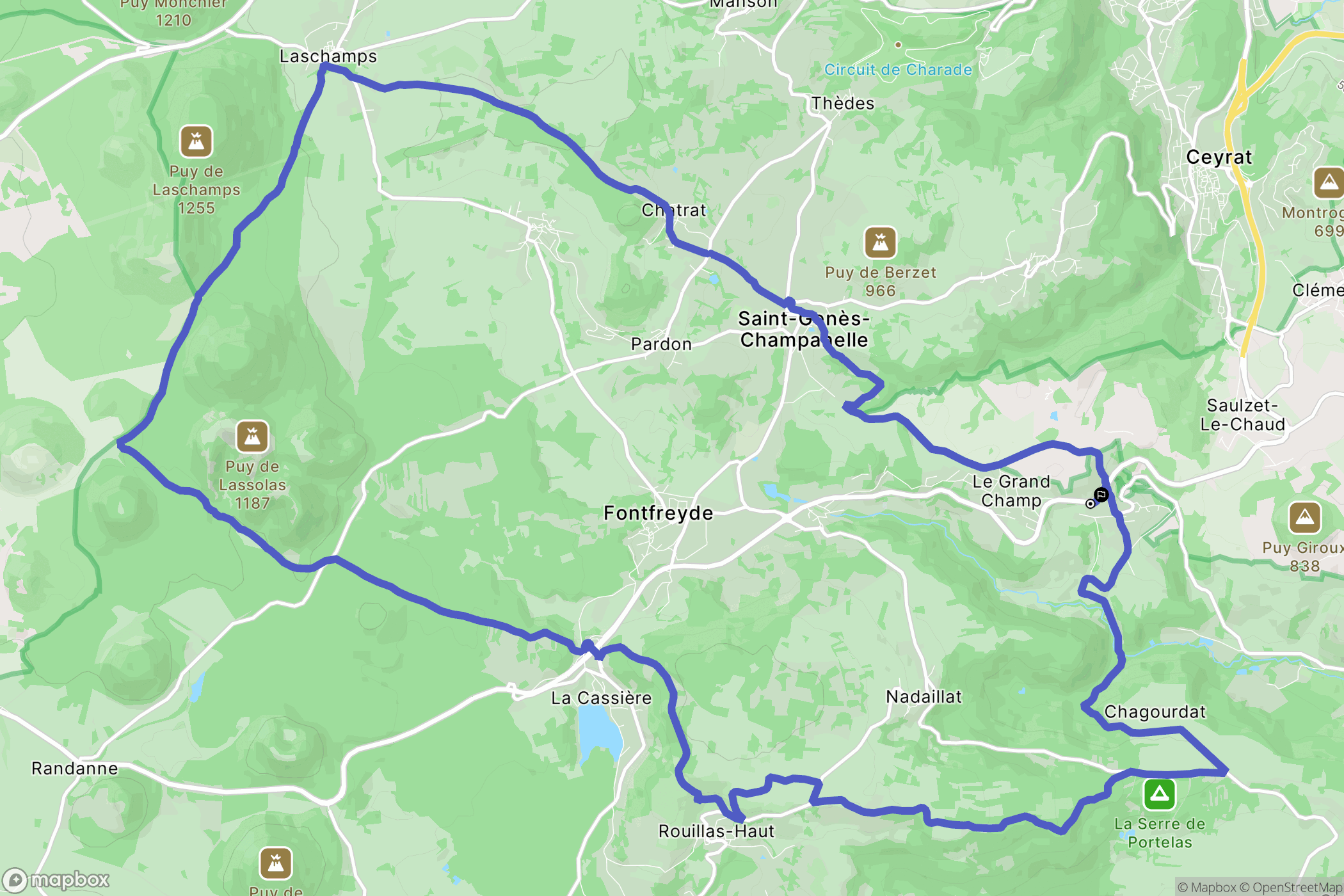Click the Fontfreyde town label
Viewport: 1344px width, 896px height.
click(658, 513)
